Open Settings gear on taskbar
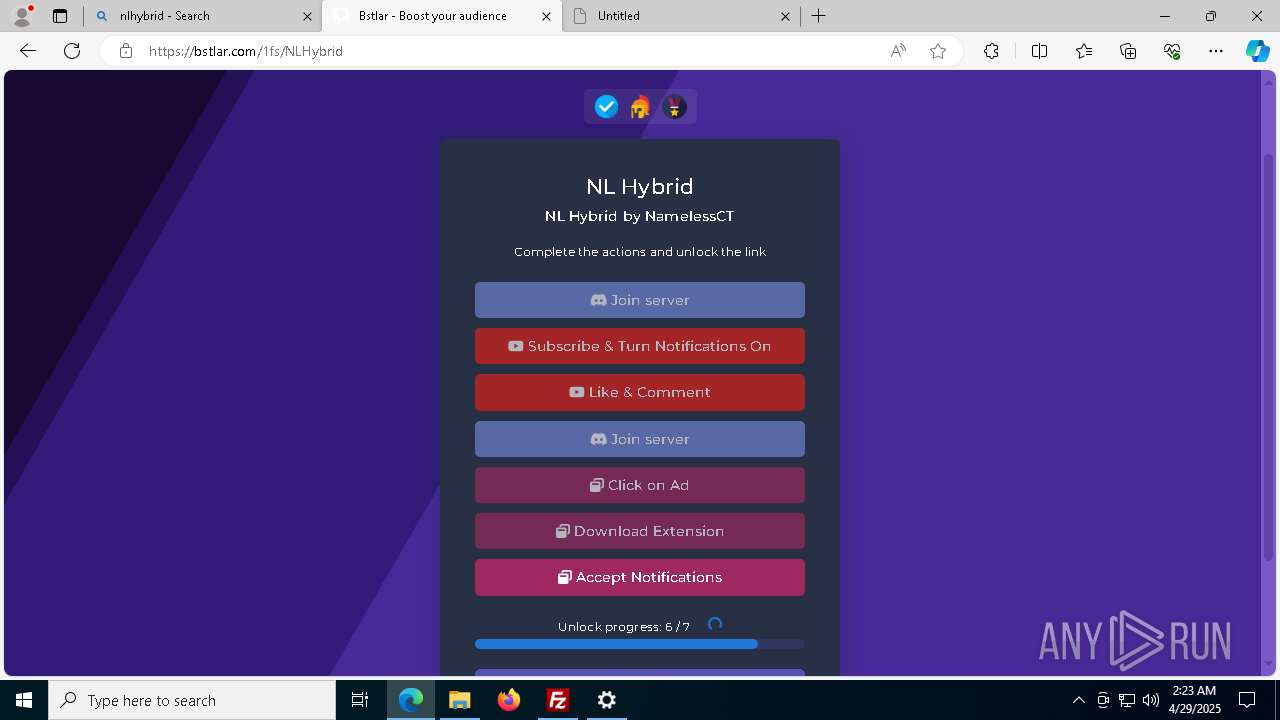 [607, 700]
